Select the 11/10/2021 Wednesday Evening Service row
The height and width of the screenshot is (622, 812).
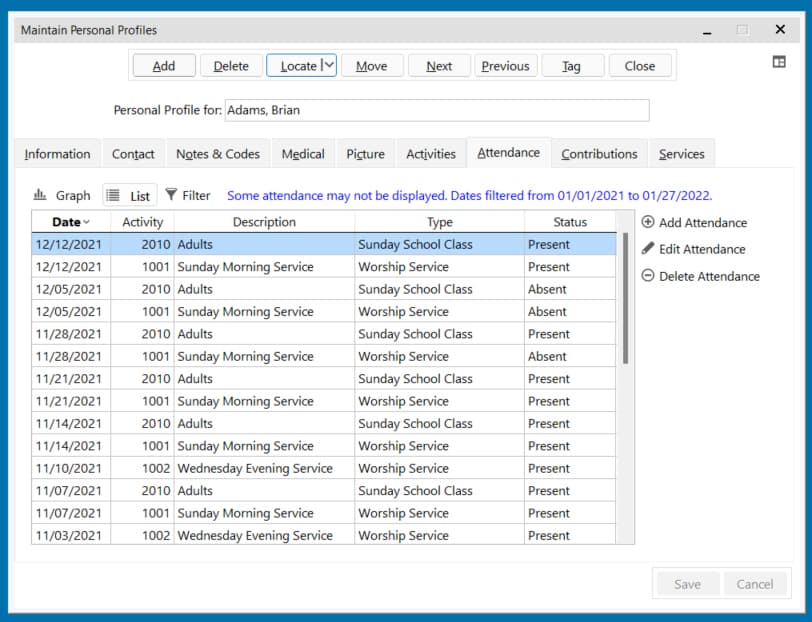pos(324,468)
